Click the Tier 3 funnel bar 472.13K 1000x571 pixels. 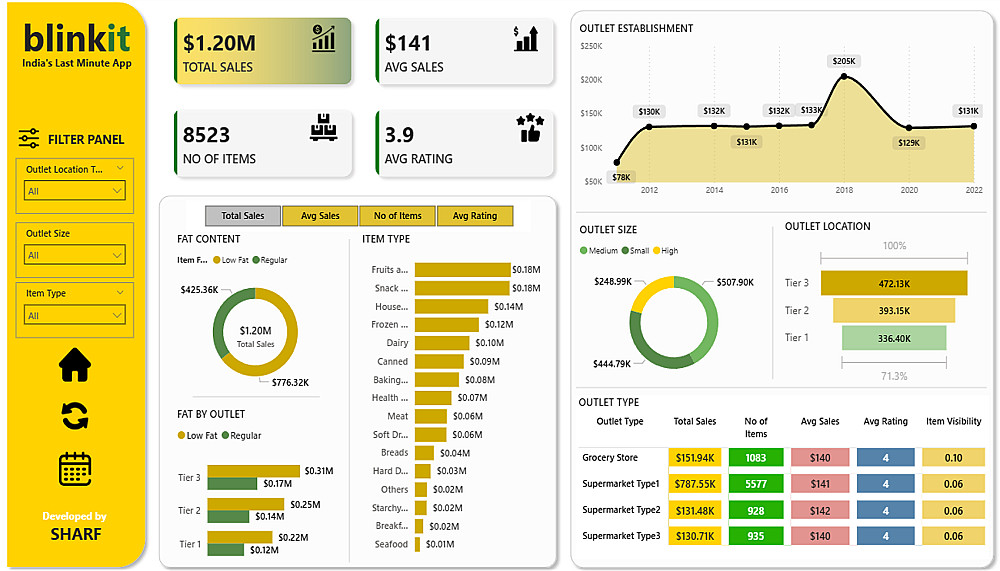tap(893, 283)
